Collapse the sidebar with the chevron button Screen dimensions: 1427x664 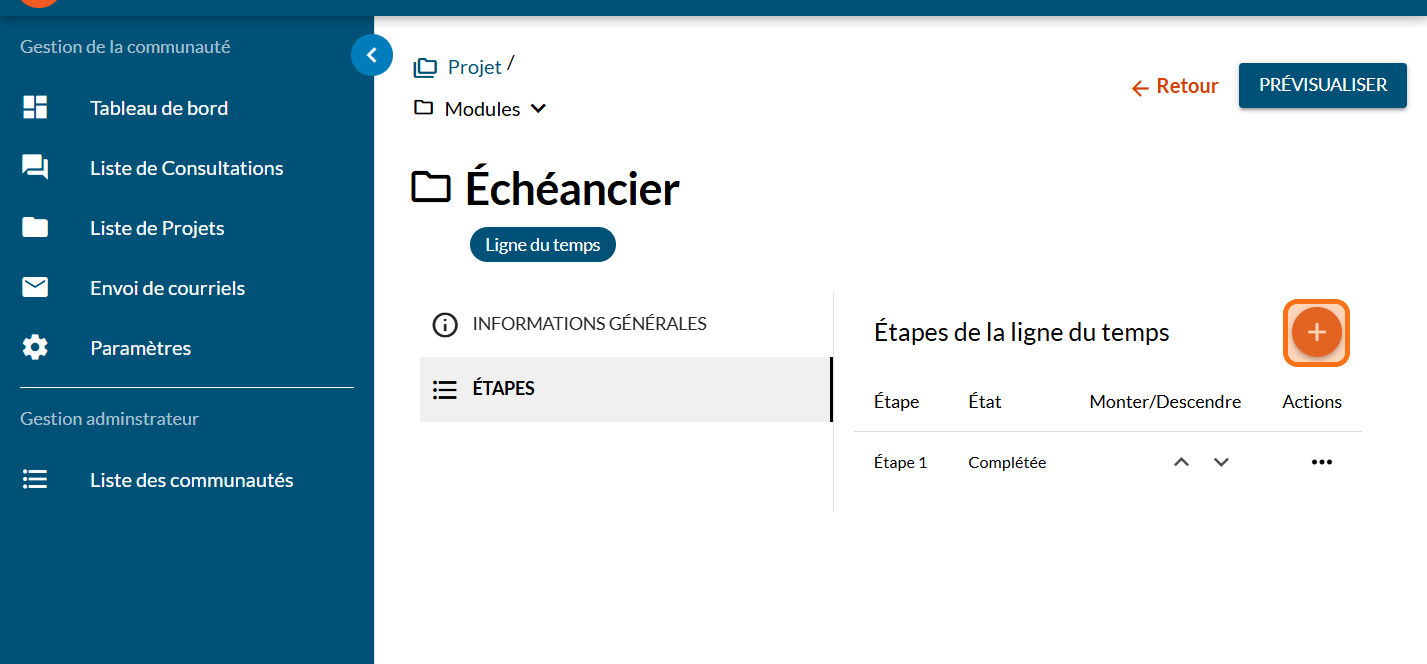371,56
